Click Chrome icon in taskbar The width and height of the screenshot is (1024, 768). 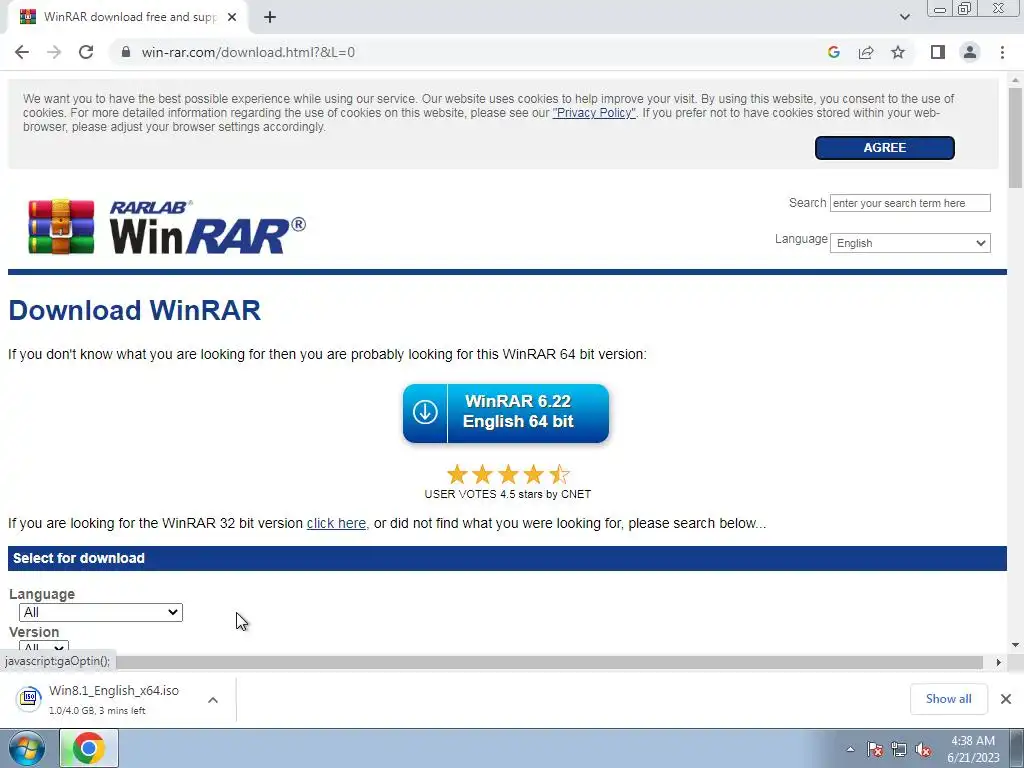coord(89,748)
